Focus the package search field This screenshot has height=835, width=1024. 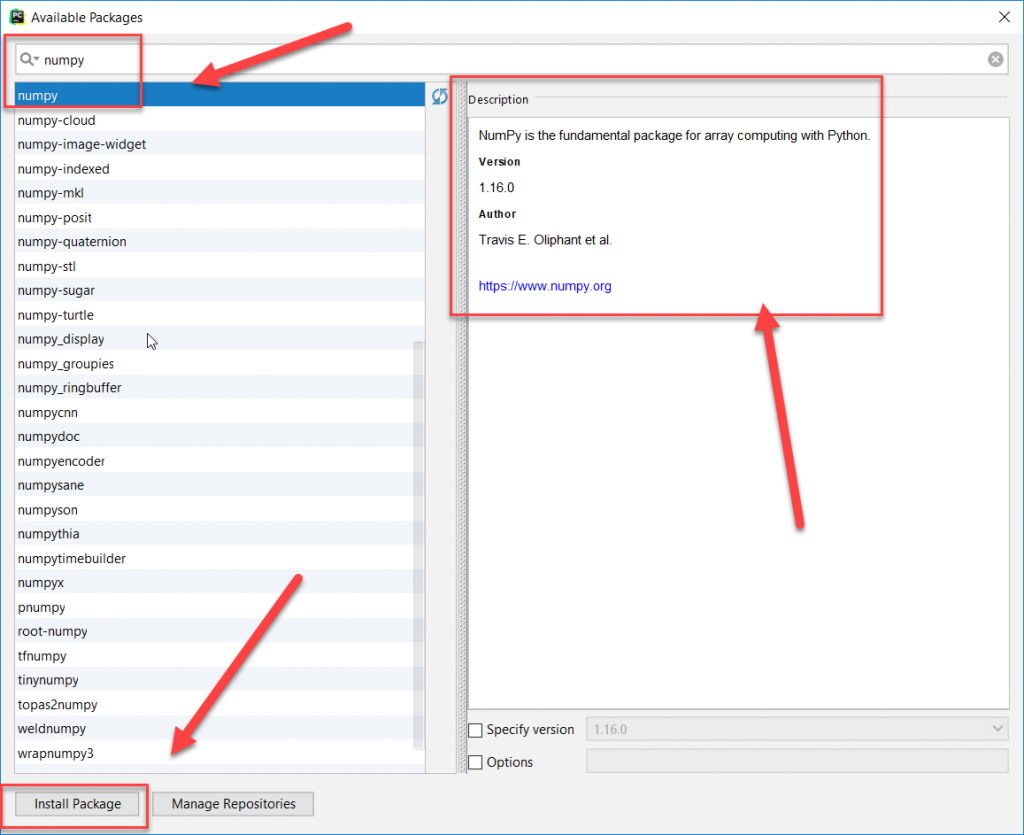[x=511, y=59]
